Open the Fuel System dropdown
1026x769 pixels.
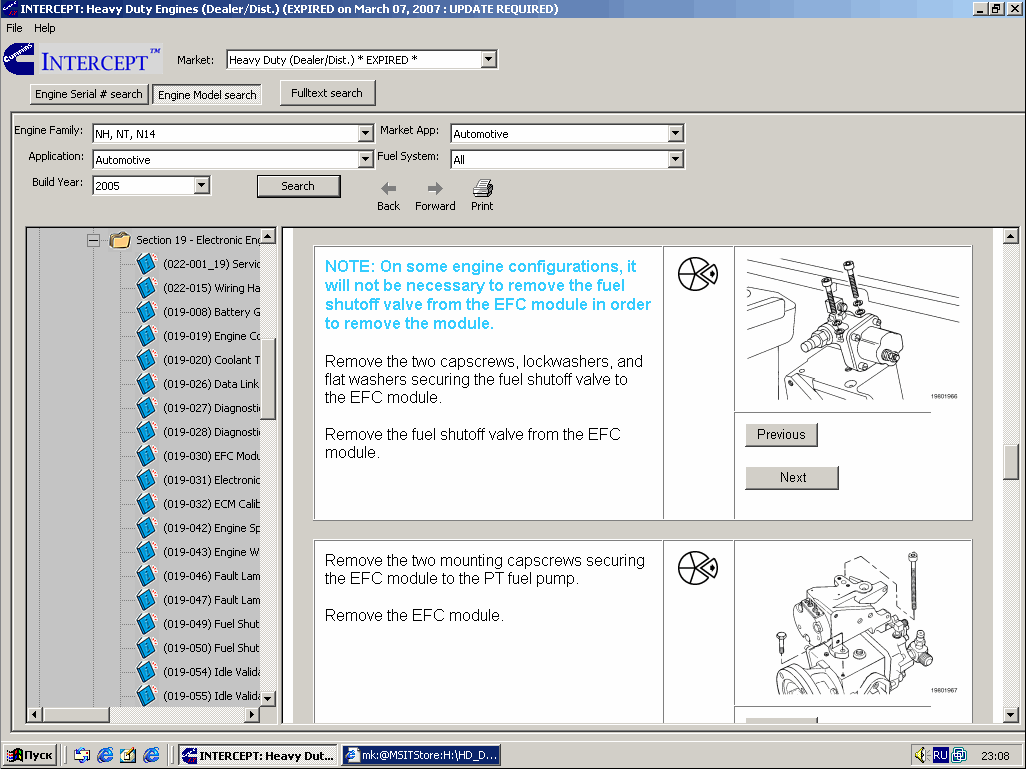coord(676,160)
